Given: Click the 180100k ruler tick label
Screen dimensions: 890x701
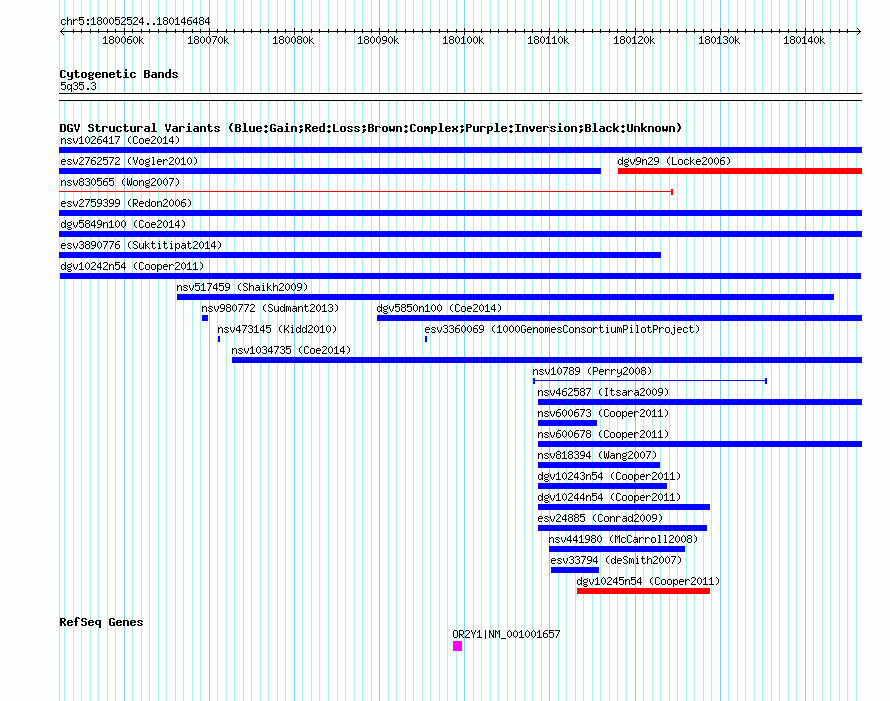Looking at the screenshot, I should [x=463, y=40].
